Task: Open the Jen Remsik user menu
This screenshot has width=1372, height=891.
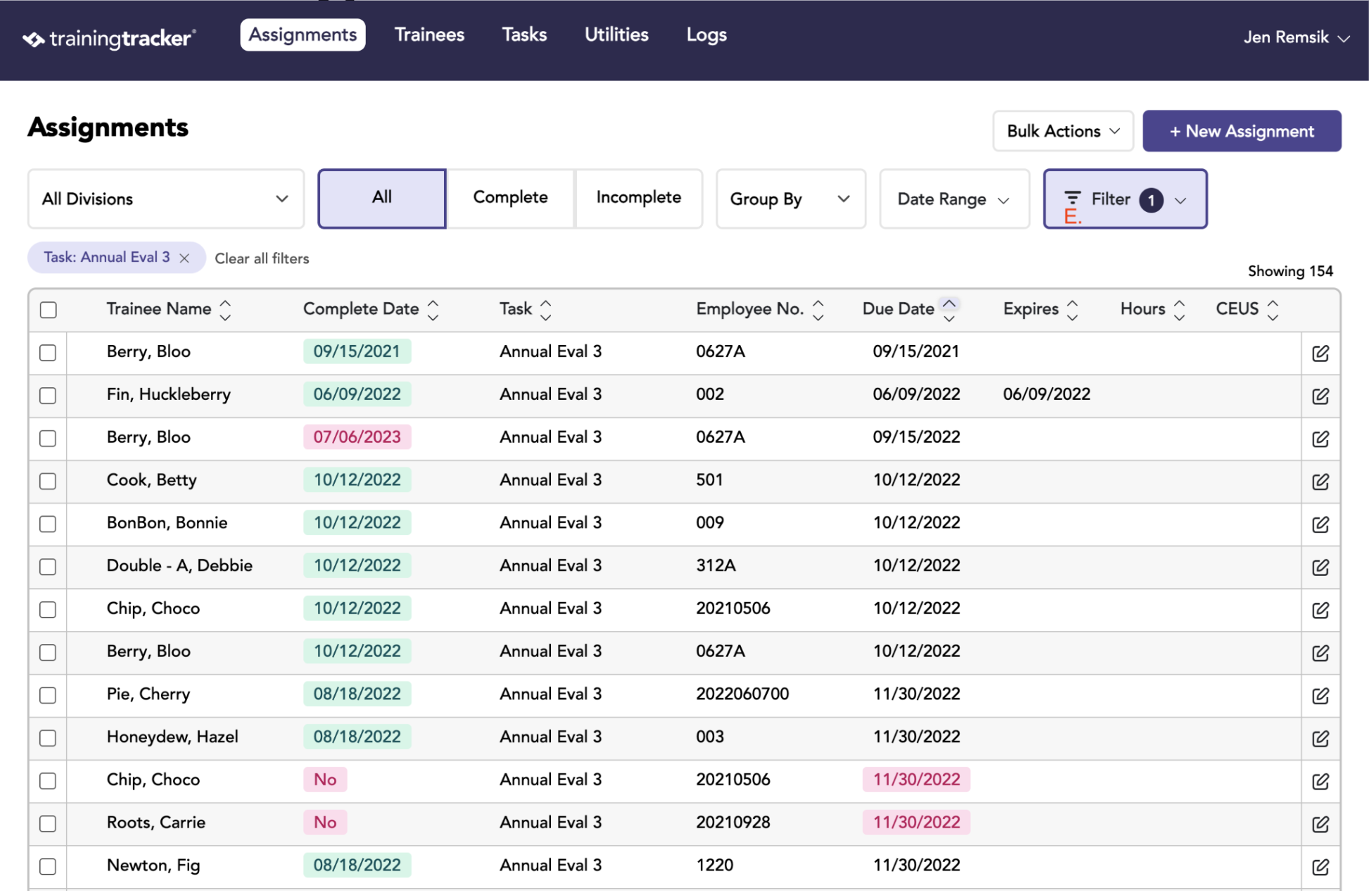Action: (1296, 37)
